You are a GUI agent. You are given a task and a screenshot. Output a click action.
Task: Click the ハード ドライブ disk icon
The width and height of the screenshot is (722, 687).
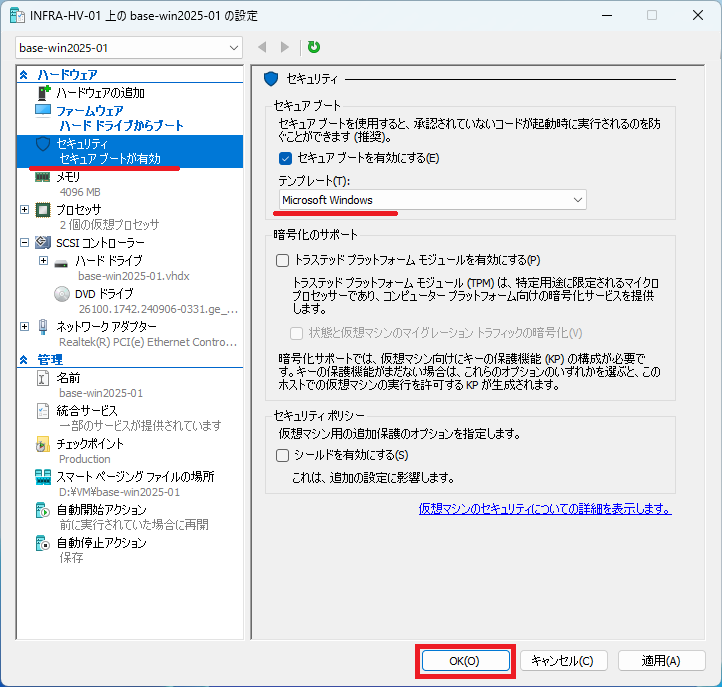pyautogui.click(x=61, y=263)
